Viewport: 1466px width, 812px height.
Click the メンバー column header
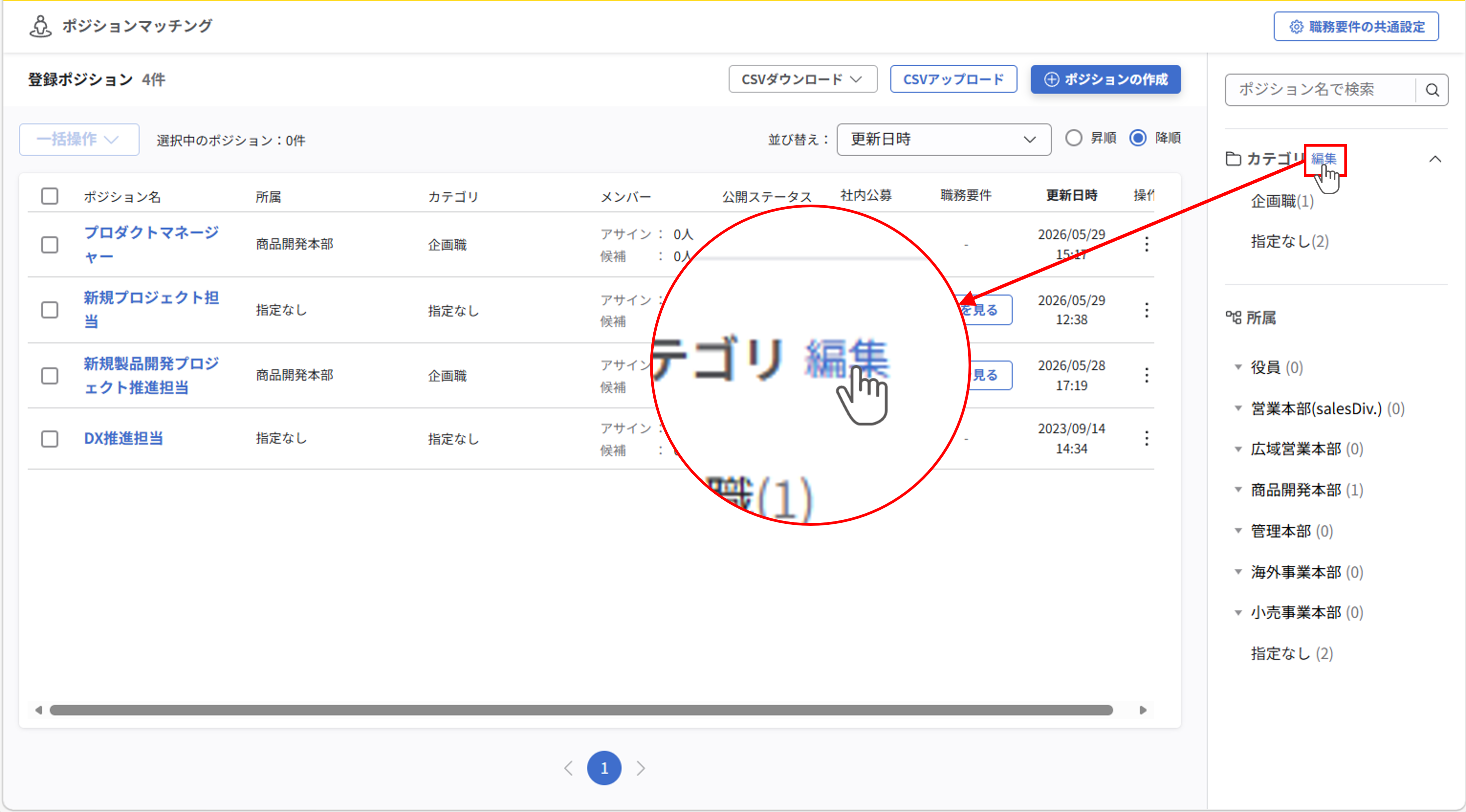(625, 197)
